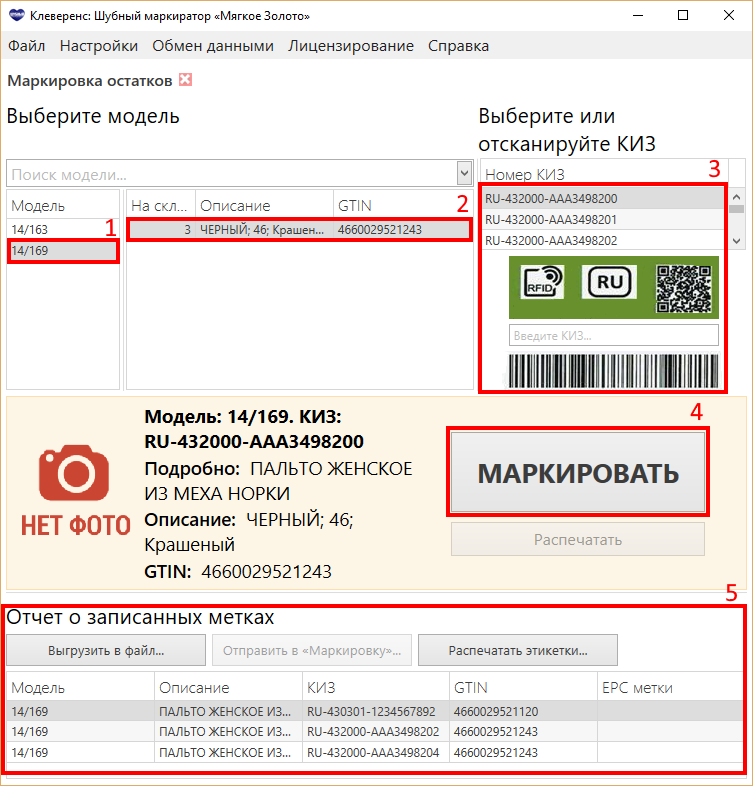This screenshot has width=753, height=786.
Task: Open the Обмен данными menu
Action: pos(213,46)
